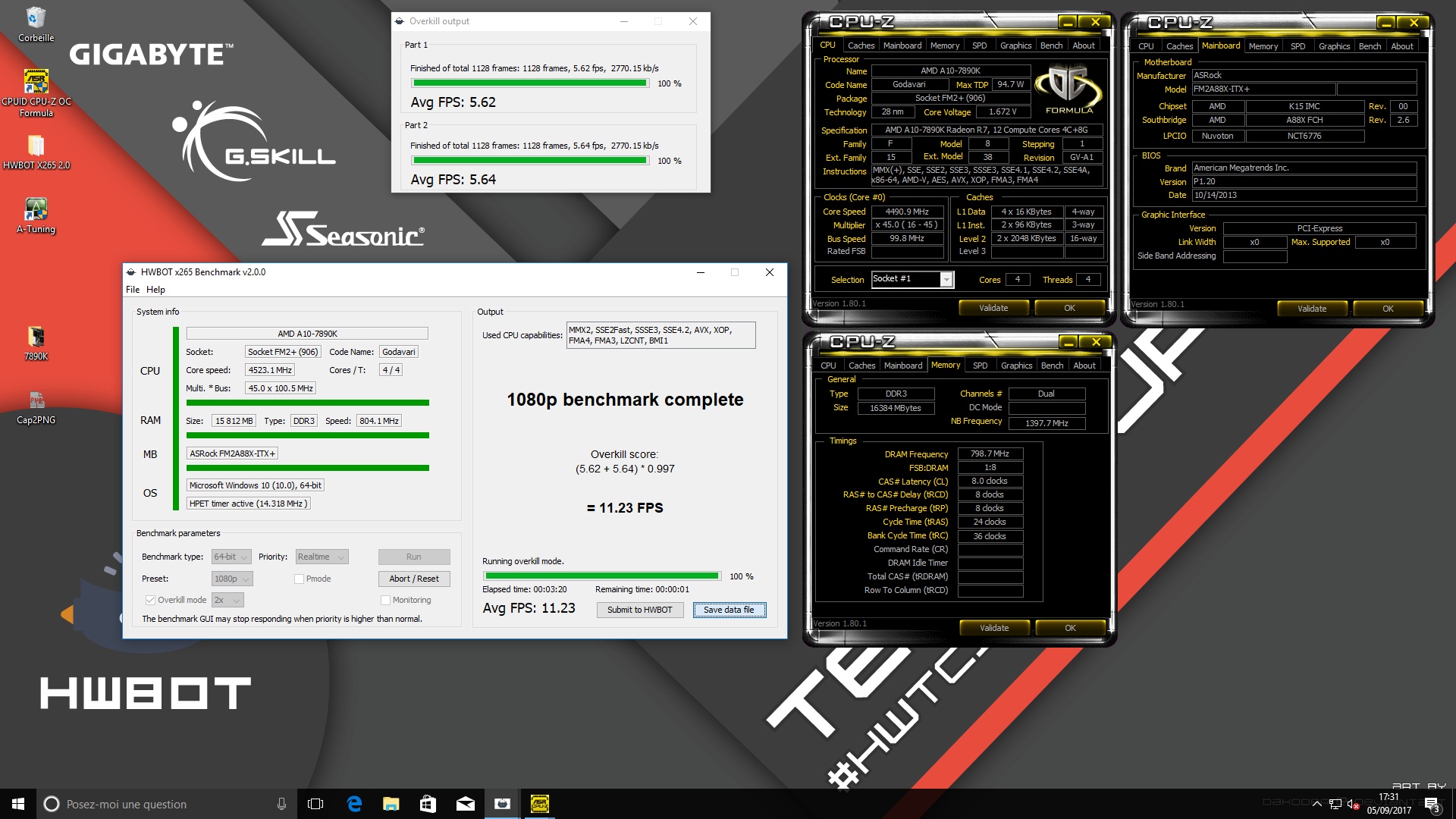Image resolution: width=1456 pixels, height=819 pixels.
Task: Launch CPUID CPU-Z OC Formula desktop shortcut
Action: (36, 93)
